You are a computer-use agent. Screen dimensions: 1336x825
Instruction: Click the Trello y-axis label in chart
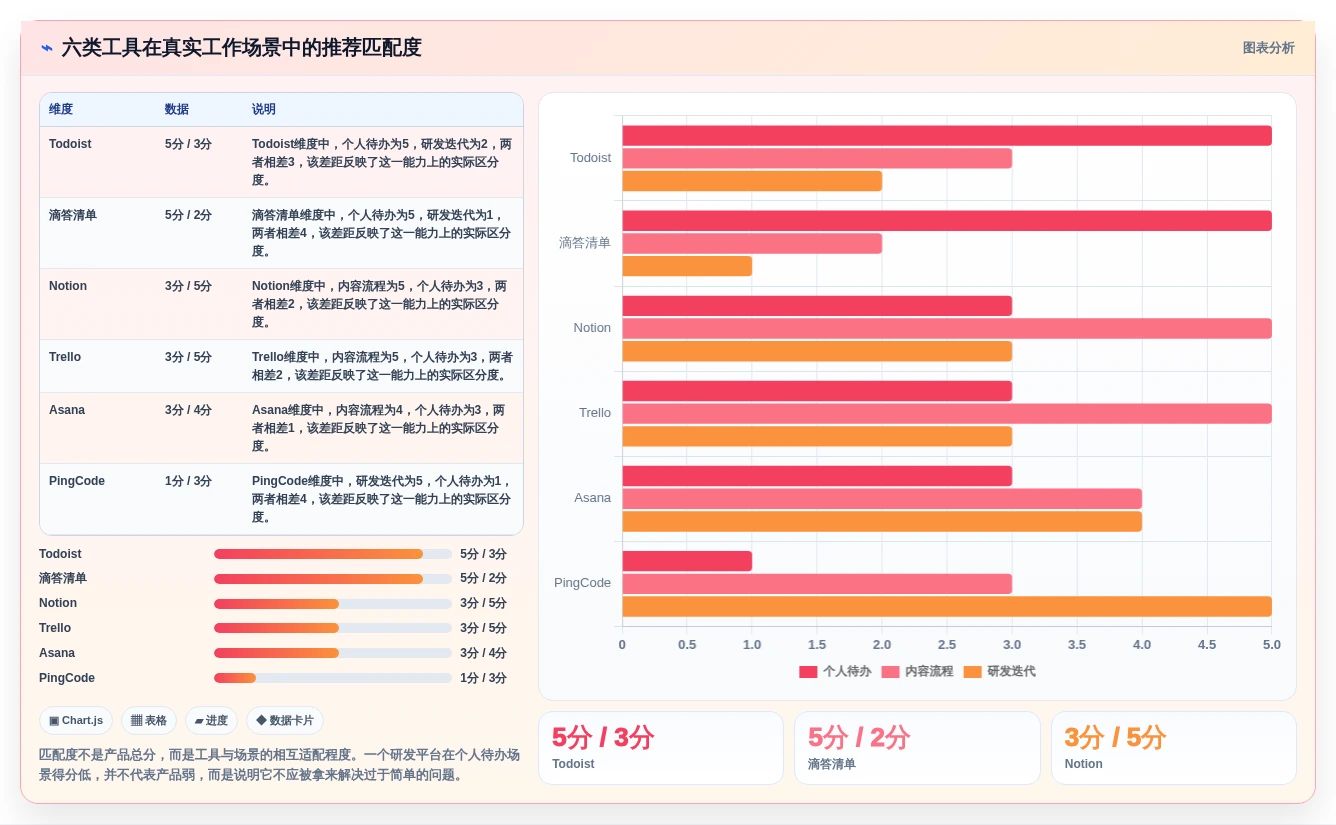(x=595, y=413)
